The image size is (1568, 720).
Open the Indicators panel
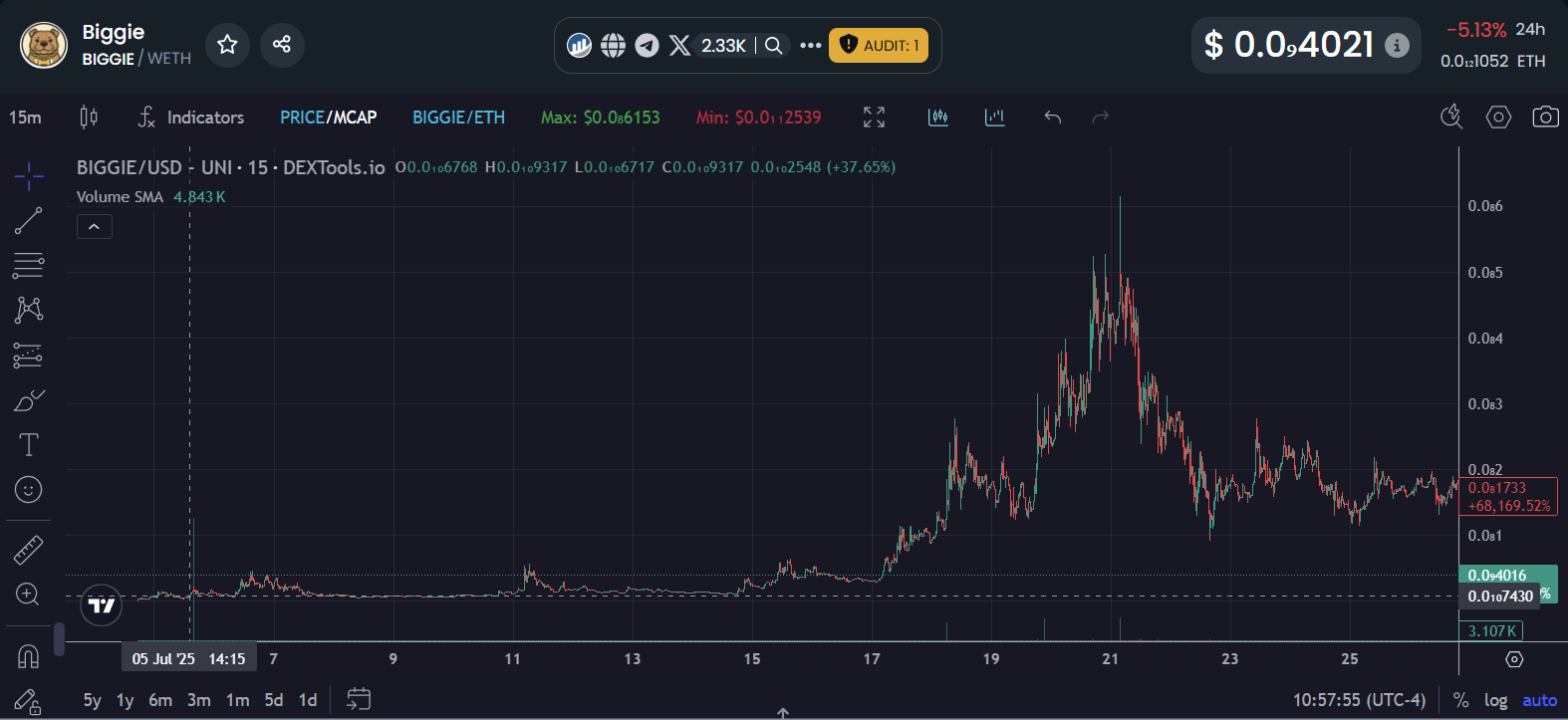point(190,118)
